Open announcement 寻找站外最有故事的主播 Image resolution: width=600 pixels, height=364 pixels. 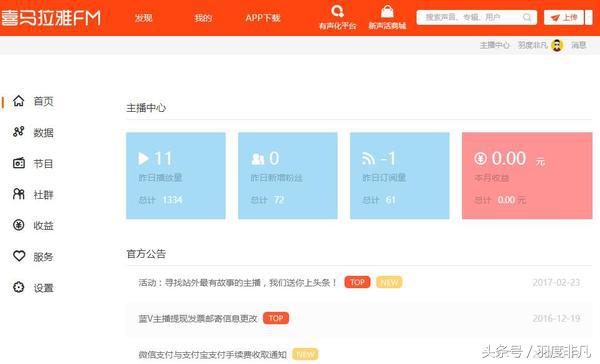point(238,283)
